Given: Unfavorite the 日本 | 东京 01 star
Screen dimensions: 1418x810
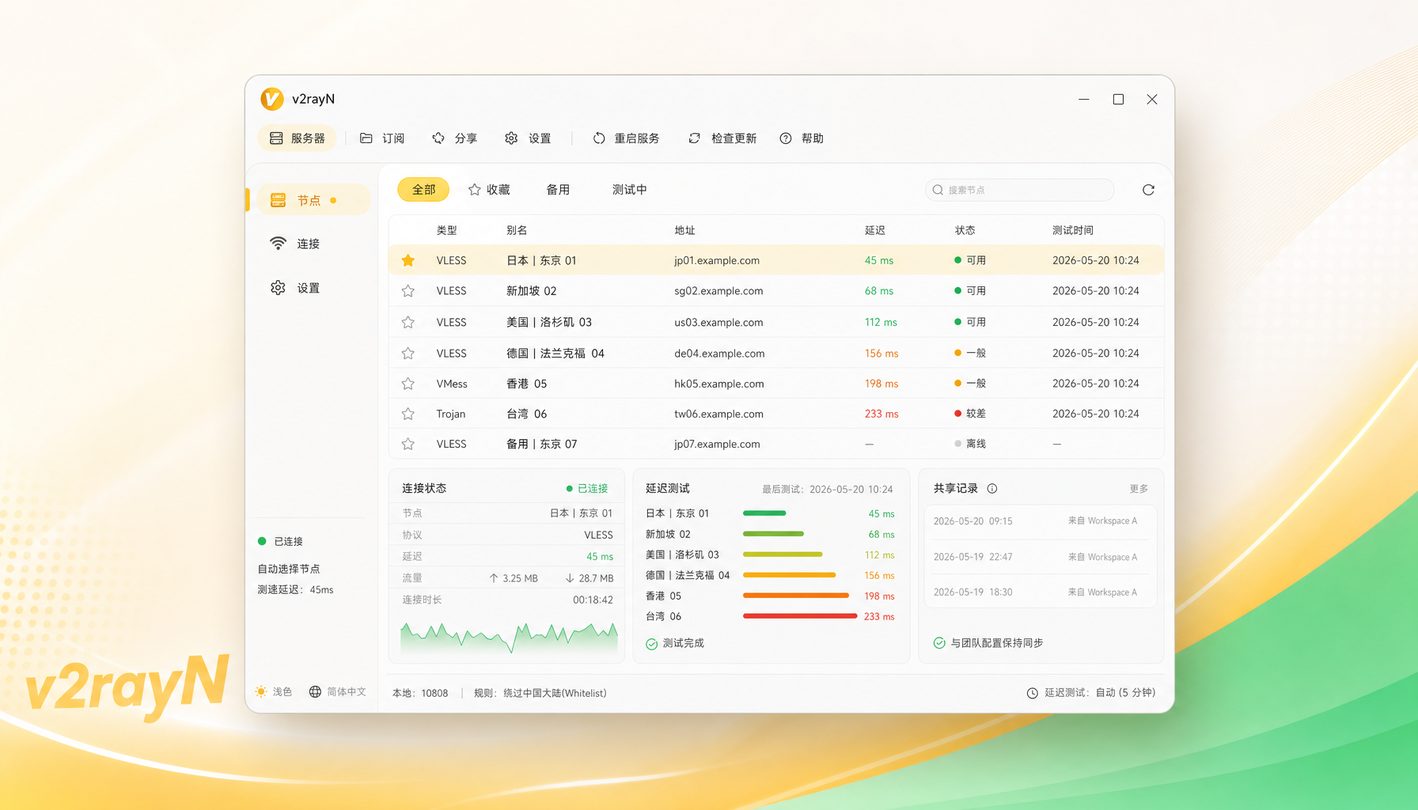Looking at the screenshot, I should (408, 261).
